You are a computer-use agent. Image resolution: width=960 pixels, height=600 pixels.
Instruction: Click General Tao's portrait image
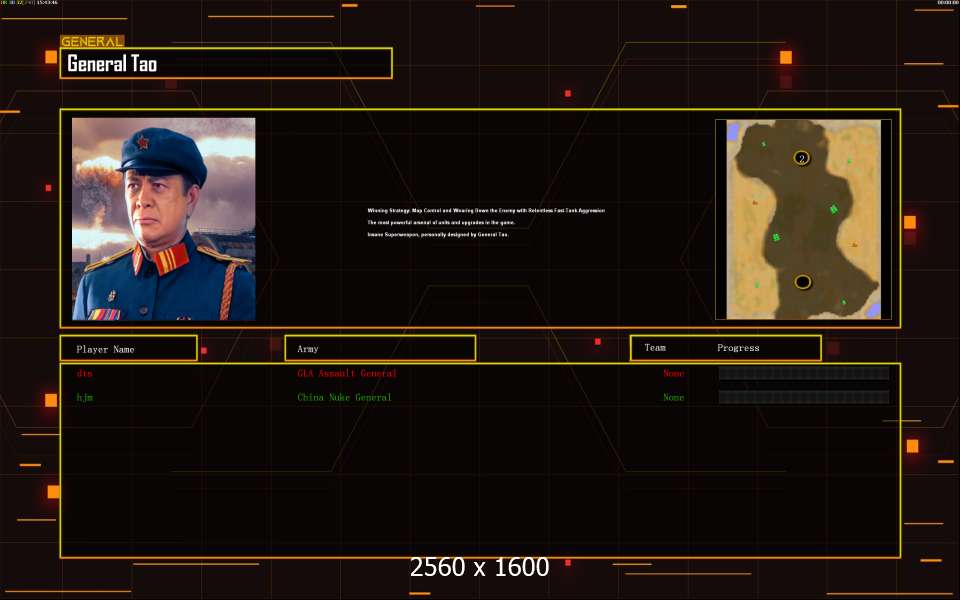(163, 219)
